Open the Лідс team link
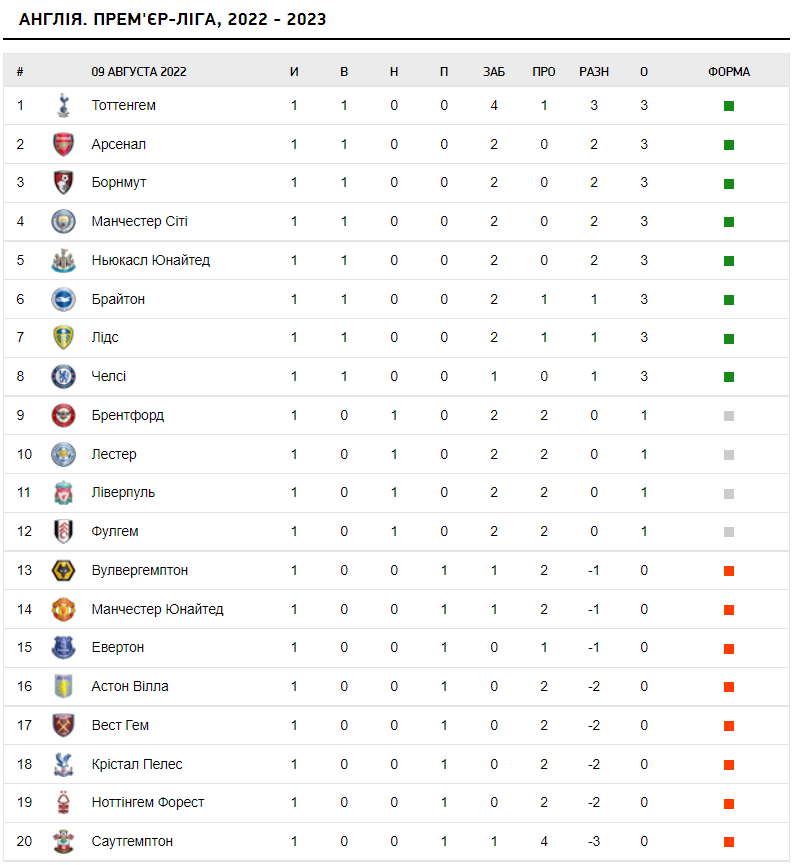Image resolution: width=793 pixels, height=865 pixels. 105,337
